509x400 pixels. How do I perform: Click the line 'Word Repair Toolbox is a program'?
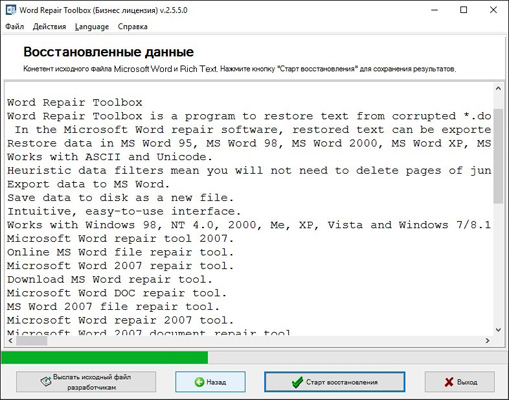(x=249, y=116)
